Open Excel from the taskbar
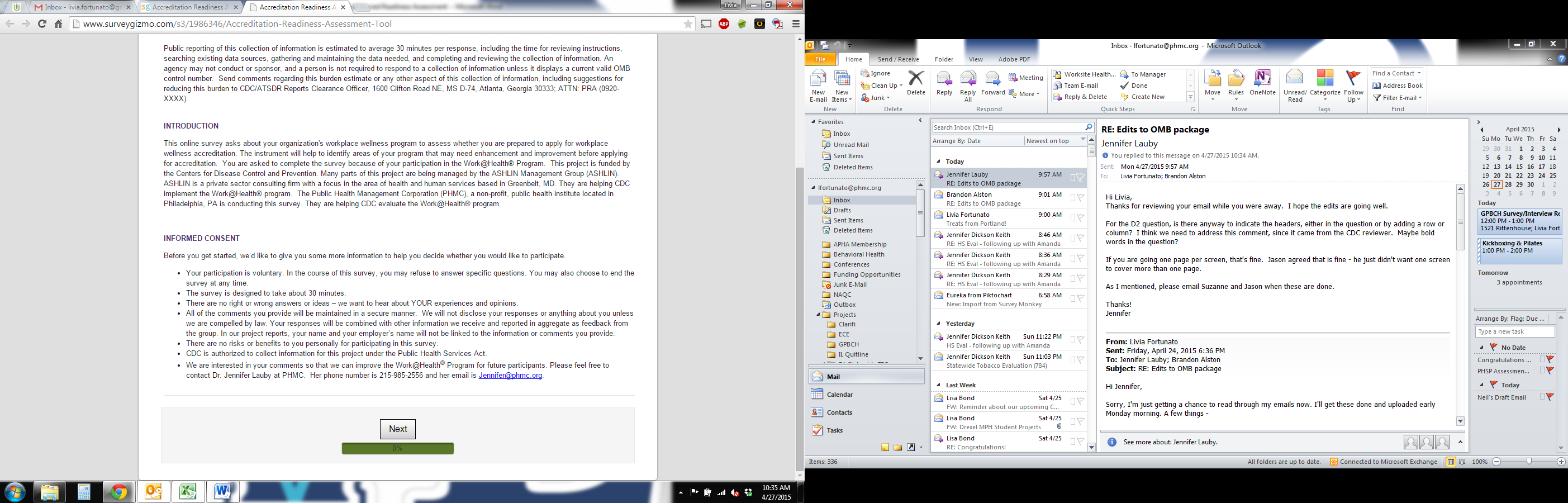Viewport: 1568px width, 503px height. [188, 492]
